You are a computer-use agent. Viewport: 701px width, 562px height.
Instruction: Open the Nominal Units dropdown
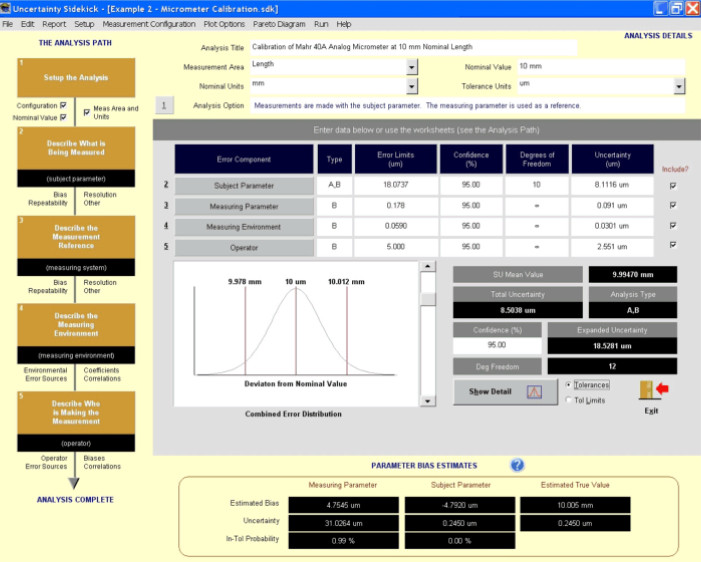coord(412,86)
